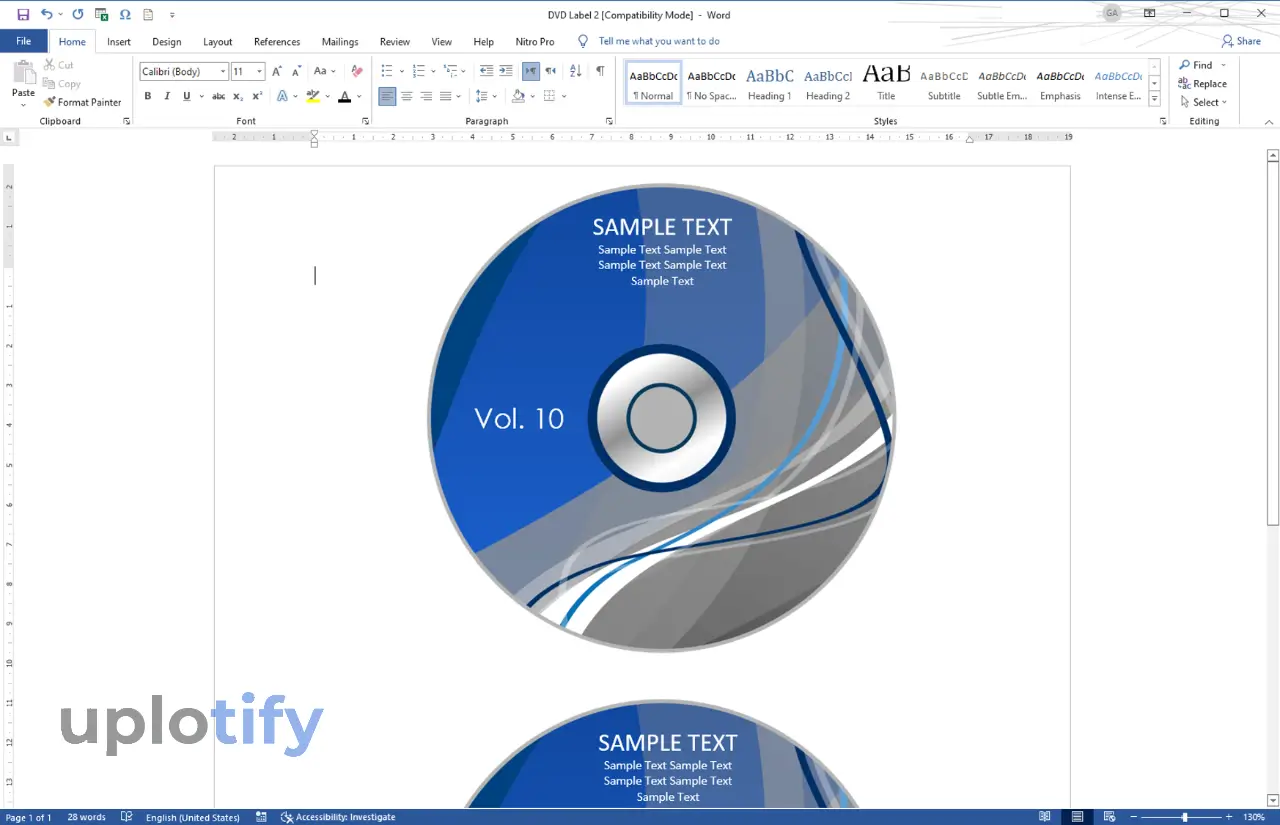Open Change Case dropdown

click(x=325, y=71)
